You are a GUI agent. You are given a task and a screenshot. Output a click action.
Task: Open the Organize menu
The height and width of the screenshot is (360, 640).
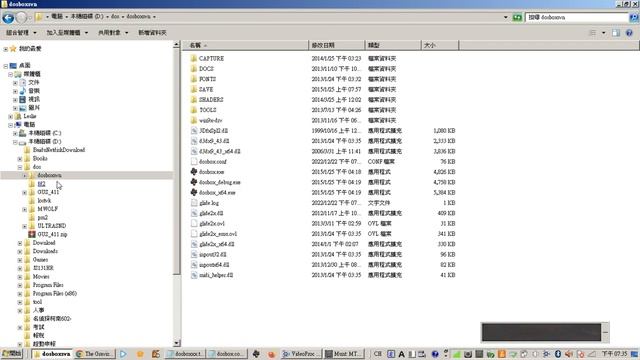point(21,33)
